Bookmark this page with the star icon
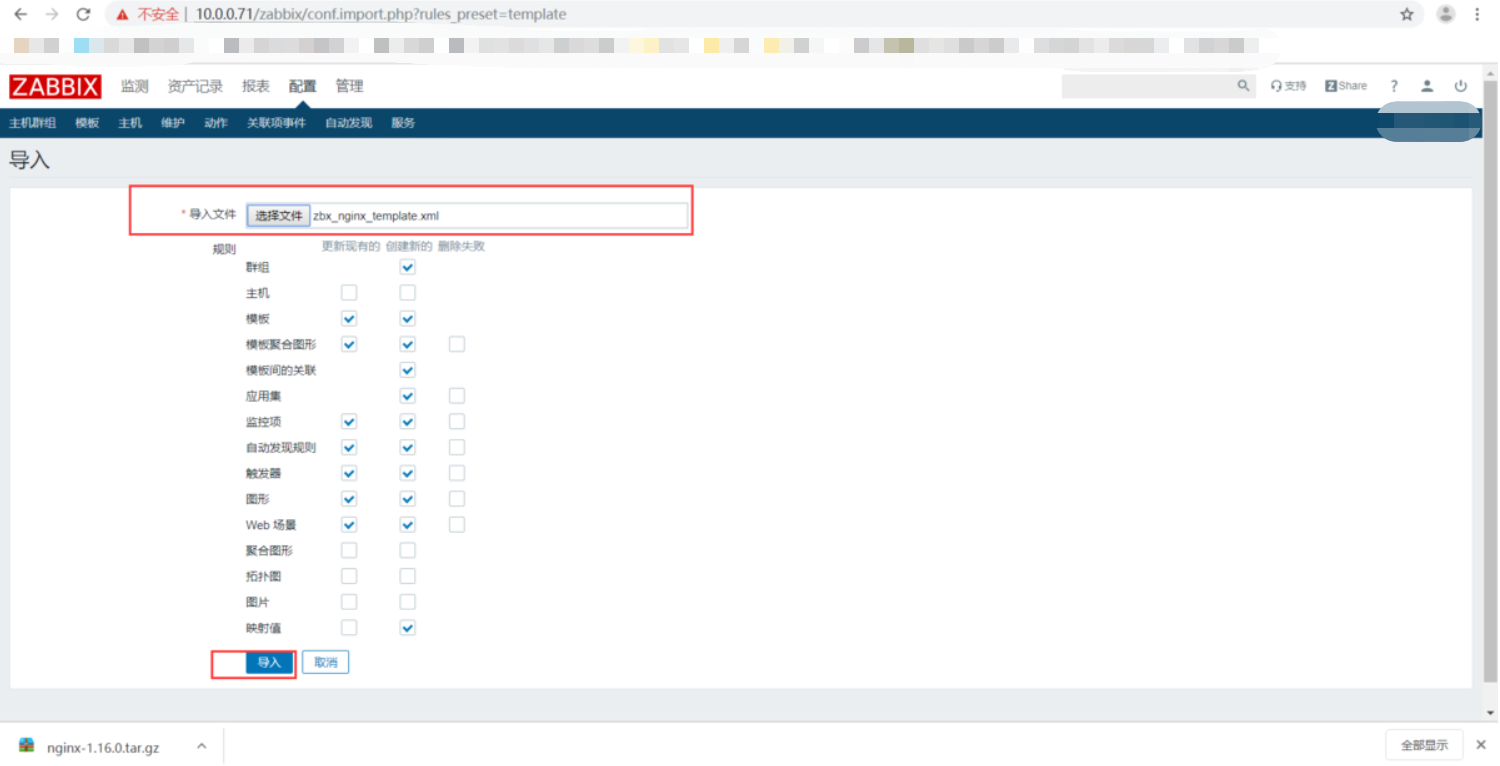Image resolution: width=1500 pixels, height=766 pixels. tap(1407, 15)
